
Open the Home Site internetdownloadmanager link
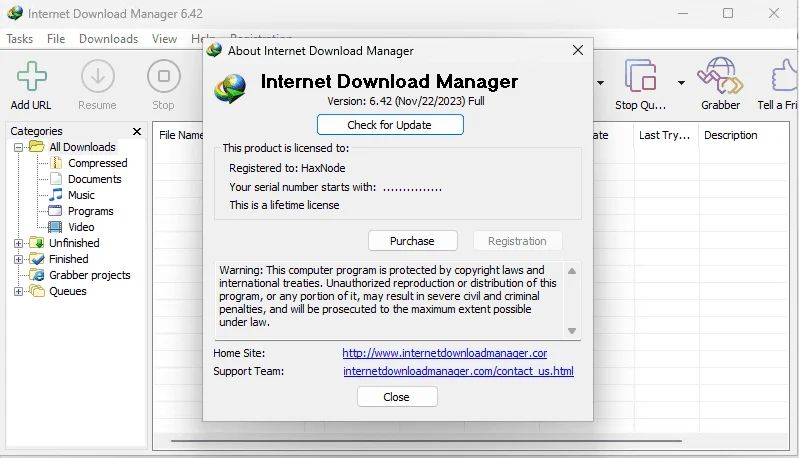[444, 353]
